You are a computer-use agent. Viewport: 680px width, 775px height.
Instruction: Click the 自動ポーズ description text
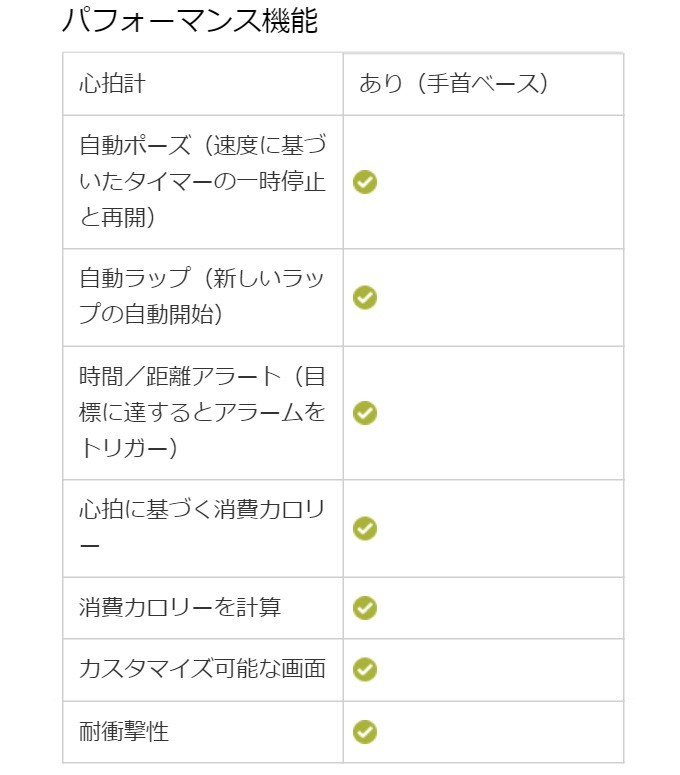coord(203,182)
